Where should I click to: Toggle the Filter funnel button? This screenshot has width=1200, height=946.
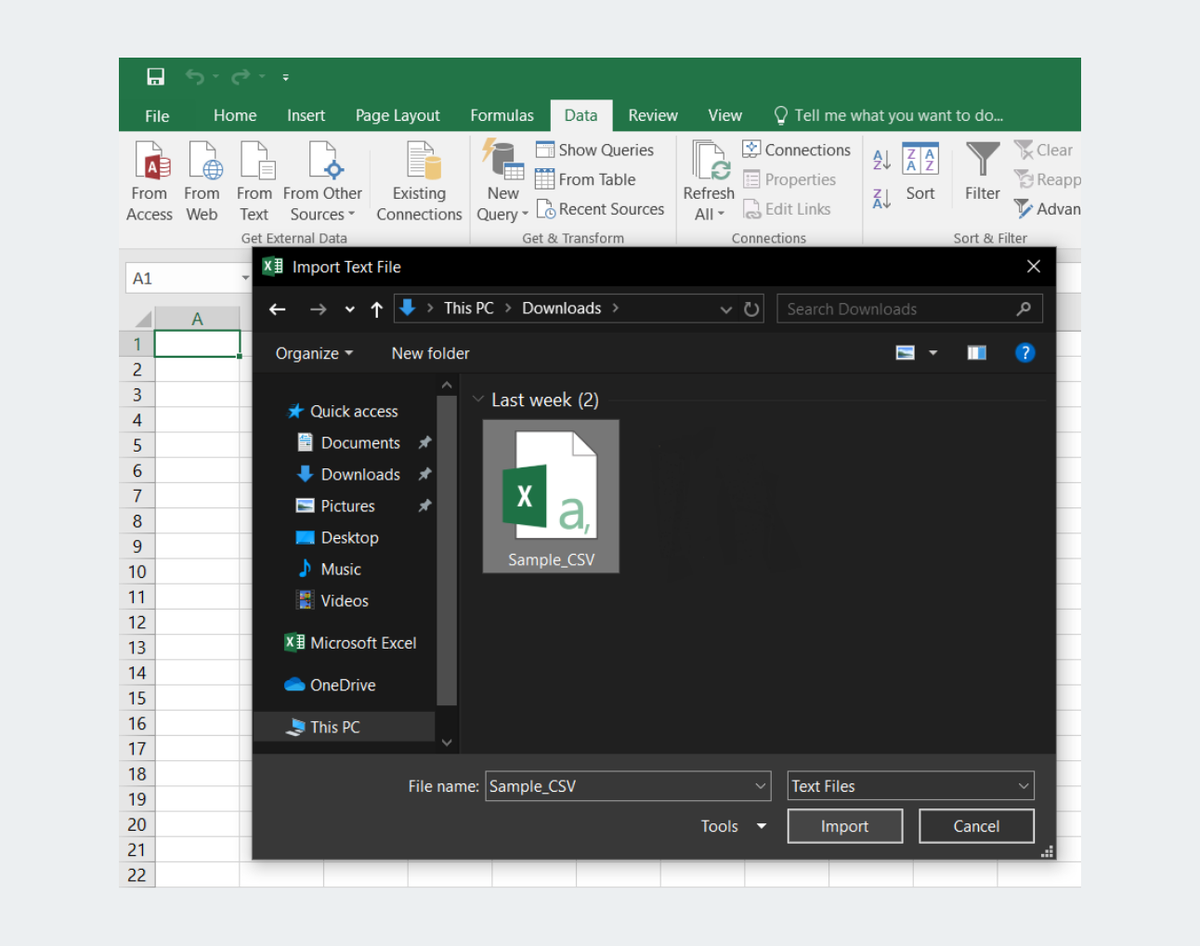tap(983, 173)
